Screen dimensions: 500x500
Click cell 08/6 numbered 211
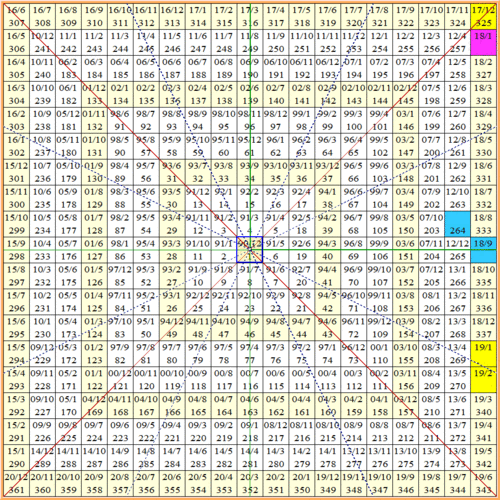pos(432,432)
